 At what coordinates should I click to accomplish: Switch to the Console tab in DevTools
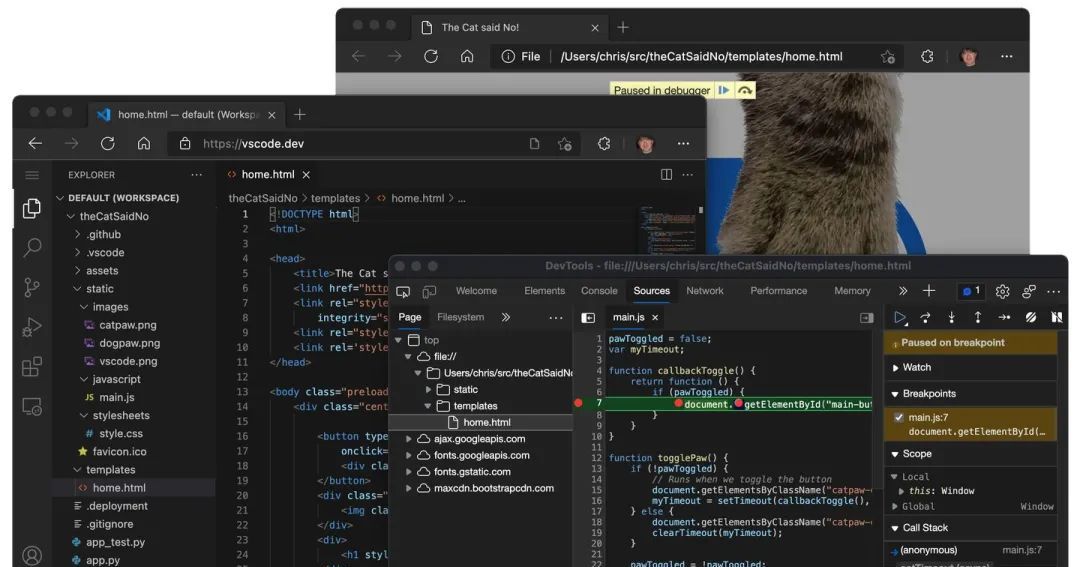pyautogui.click(x=599, y=291)
